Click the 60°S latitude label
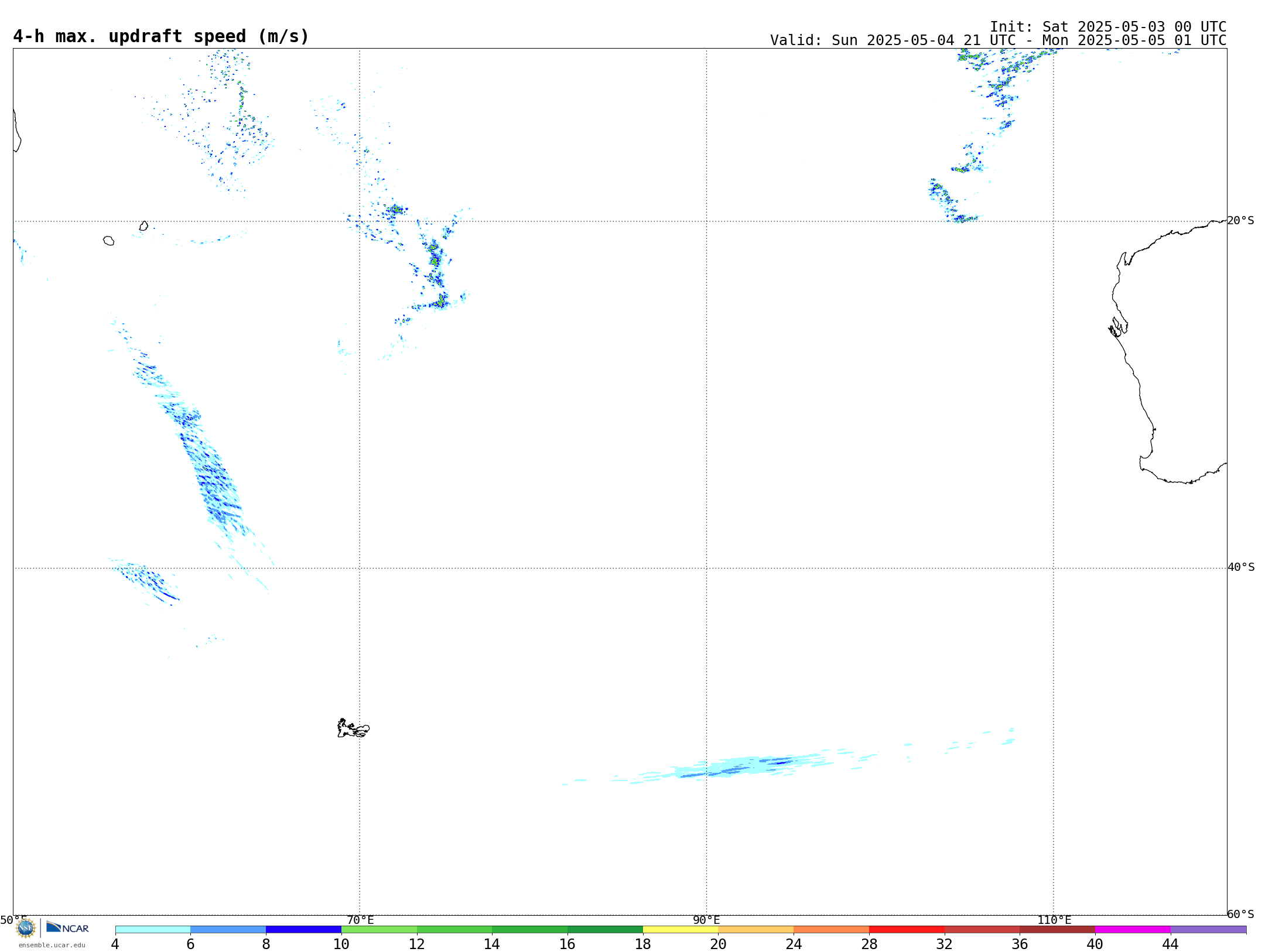 pyautogui.click(x=1241, y=914)
